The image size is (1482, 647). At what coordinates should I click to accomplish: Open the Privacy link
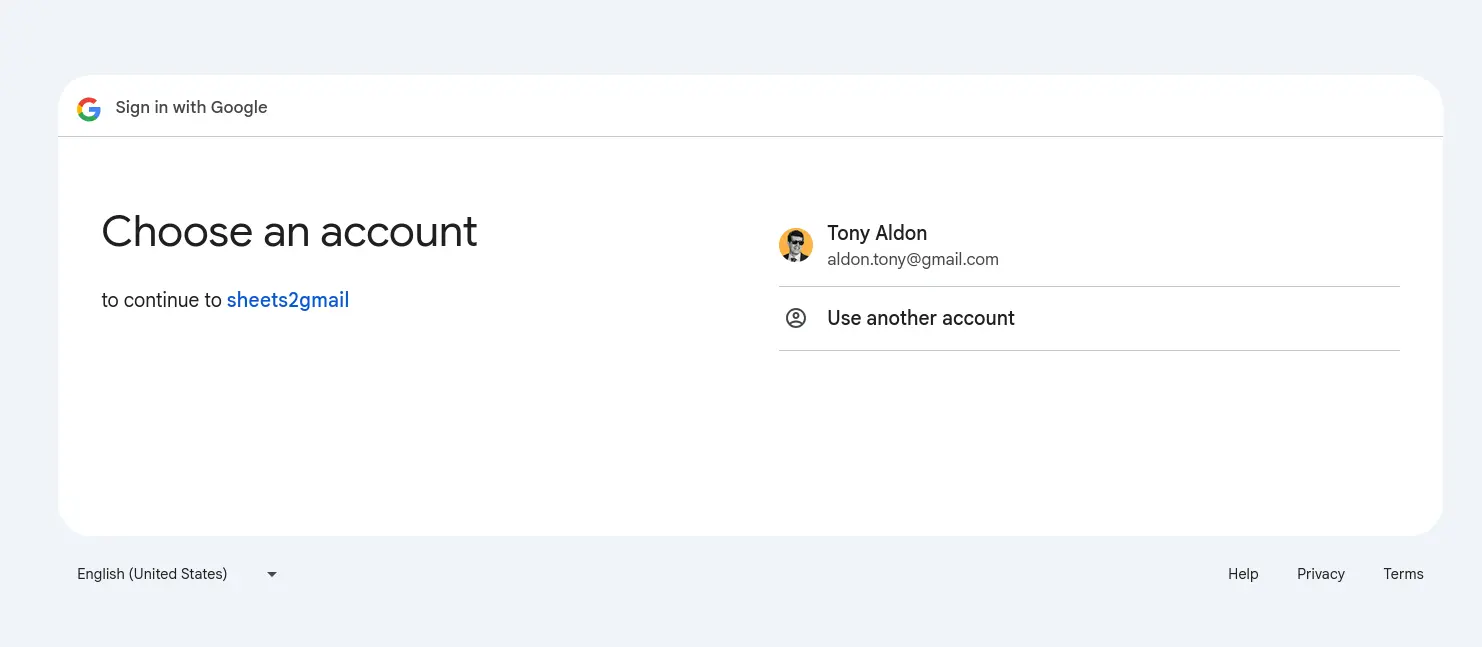1321,574
